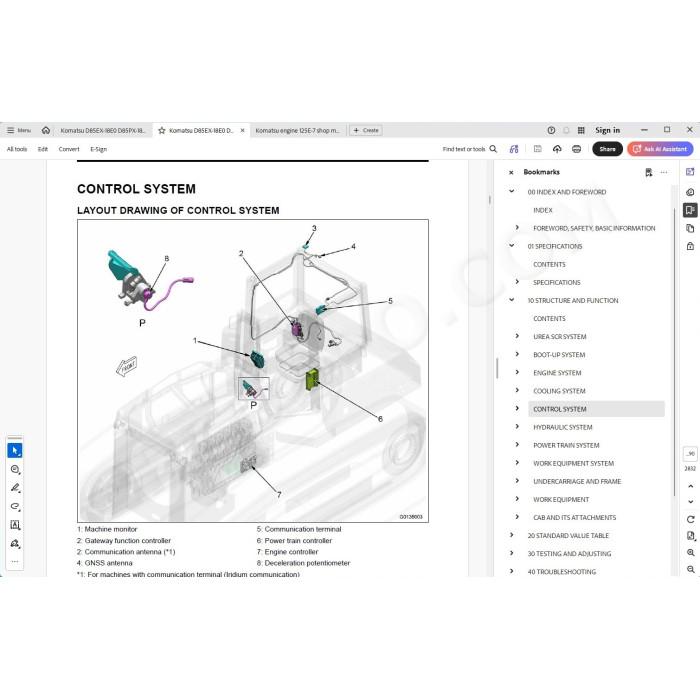Select the CONTROL SYSTEM bookmark
Screen dimensions: 700x700
596,409
